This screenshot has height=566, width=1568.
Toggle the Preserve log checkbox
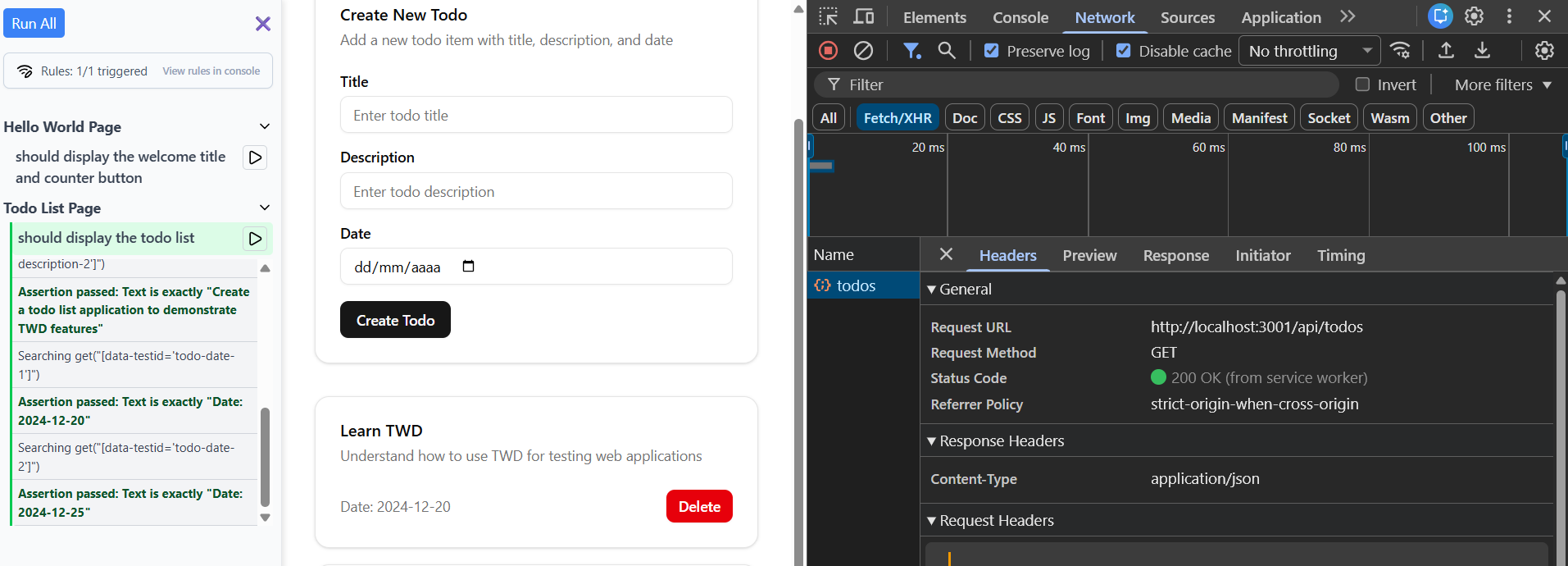tap(991, 51)
